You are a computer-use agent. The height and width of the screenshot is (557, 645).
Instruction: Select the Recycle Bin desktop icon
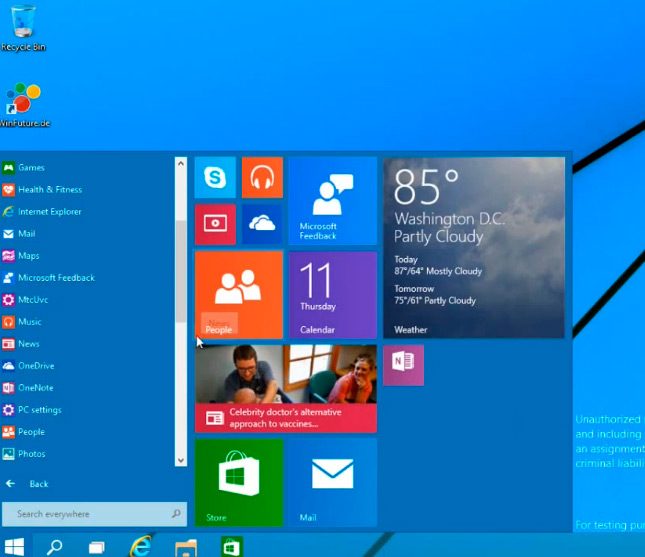point(23,28)
